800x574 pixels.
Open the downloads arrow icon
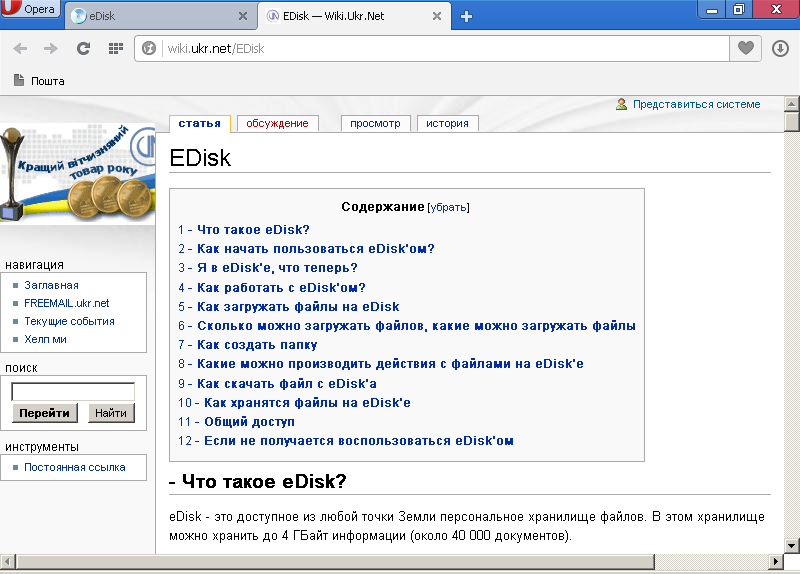pyautogui.click(x=780, y=48)
